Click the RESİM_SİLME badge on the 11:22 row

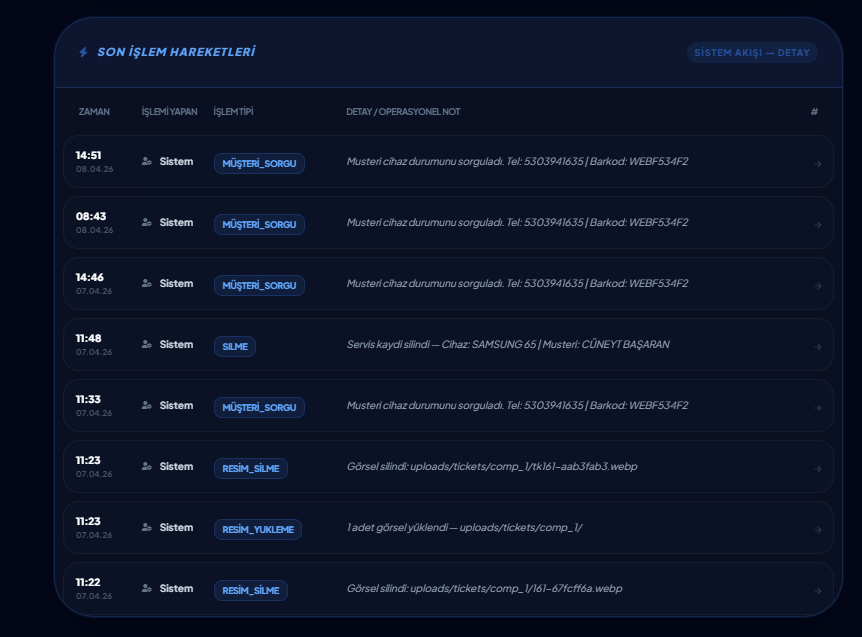click(x=250, y=590)
